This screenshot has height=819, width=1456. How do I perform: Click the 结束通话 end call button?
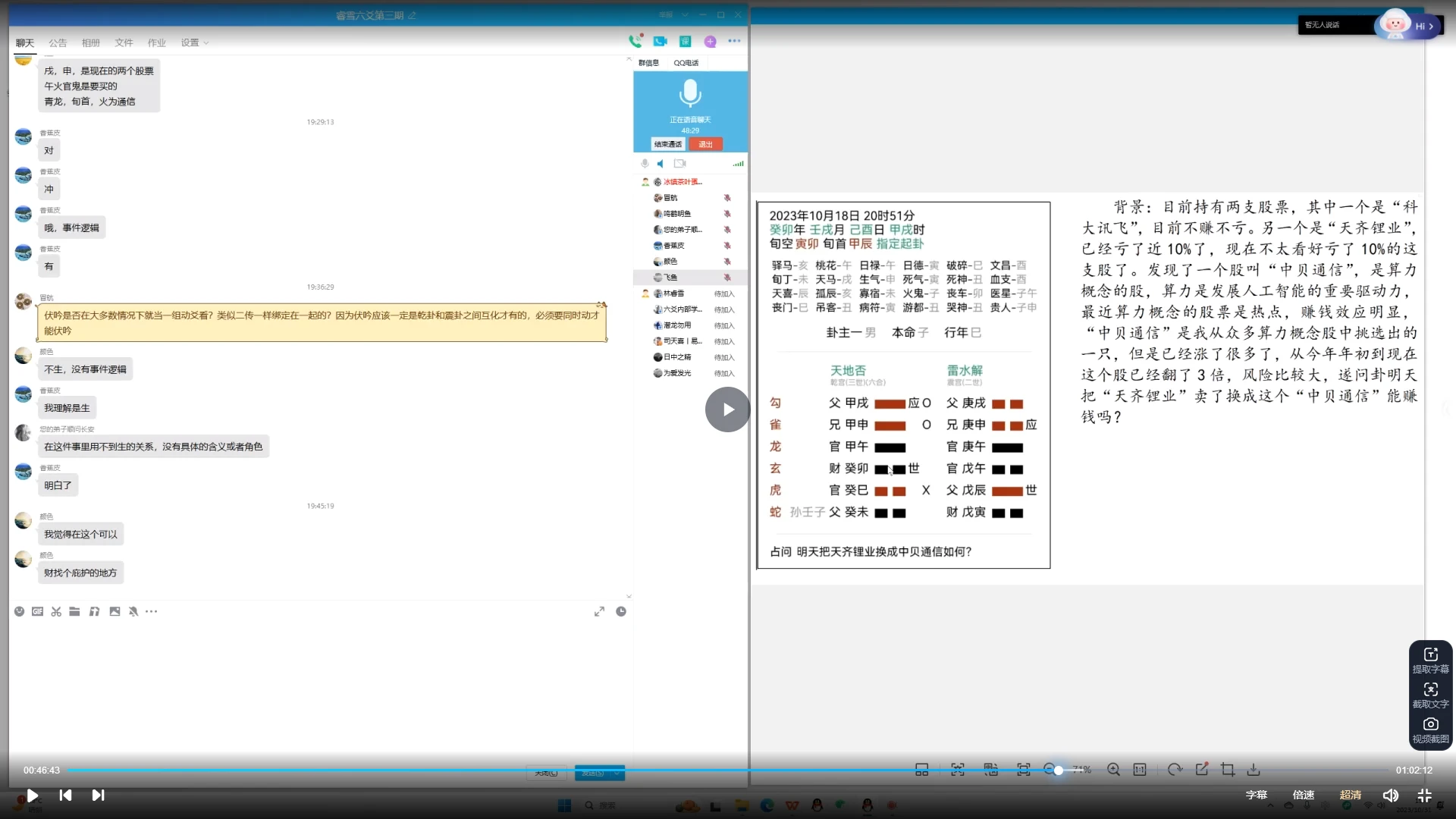(668, 144)
